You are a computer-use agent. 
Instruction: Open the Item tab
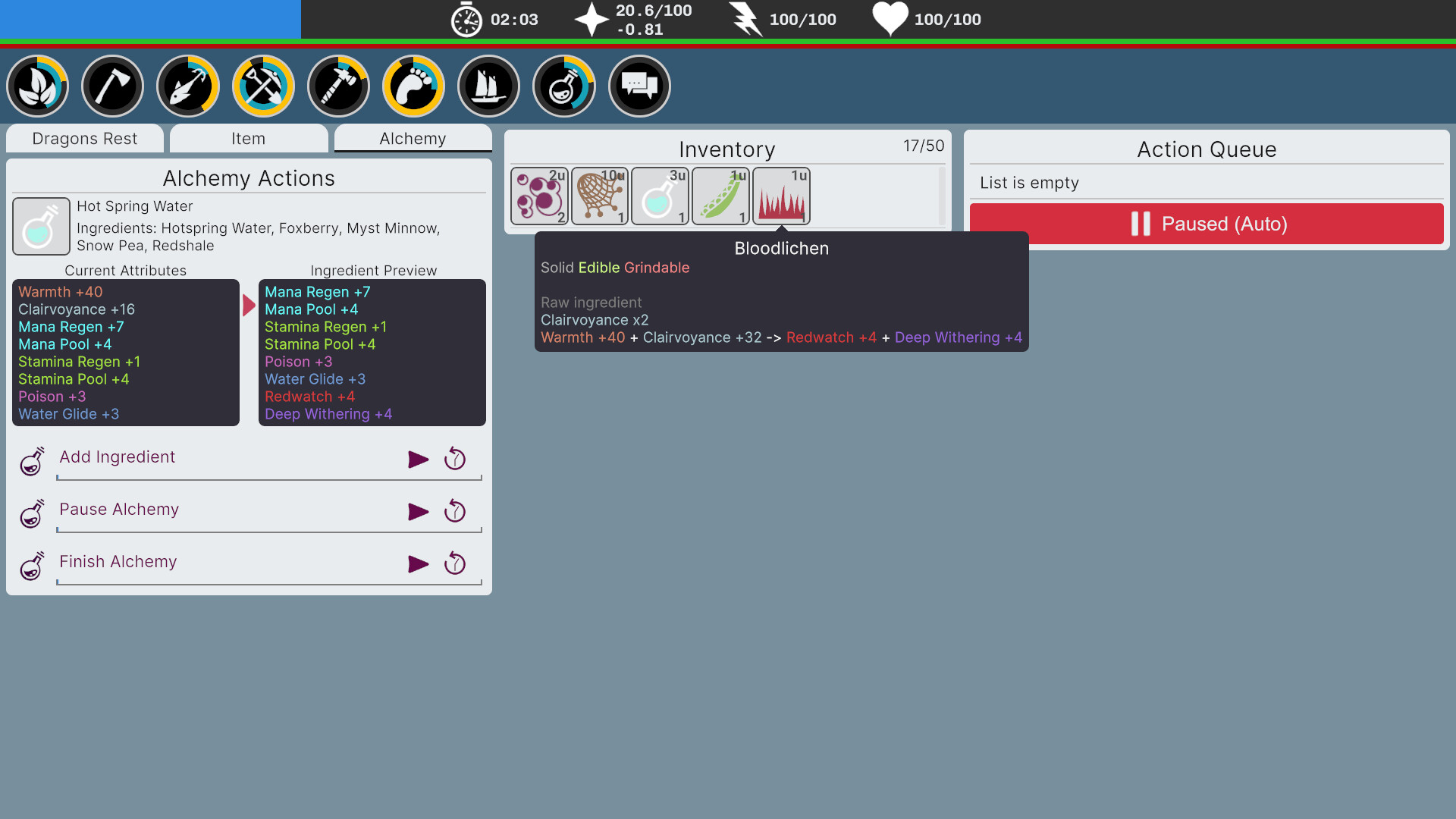point(248,138)
